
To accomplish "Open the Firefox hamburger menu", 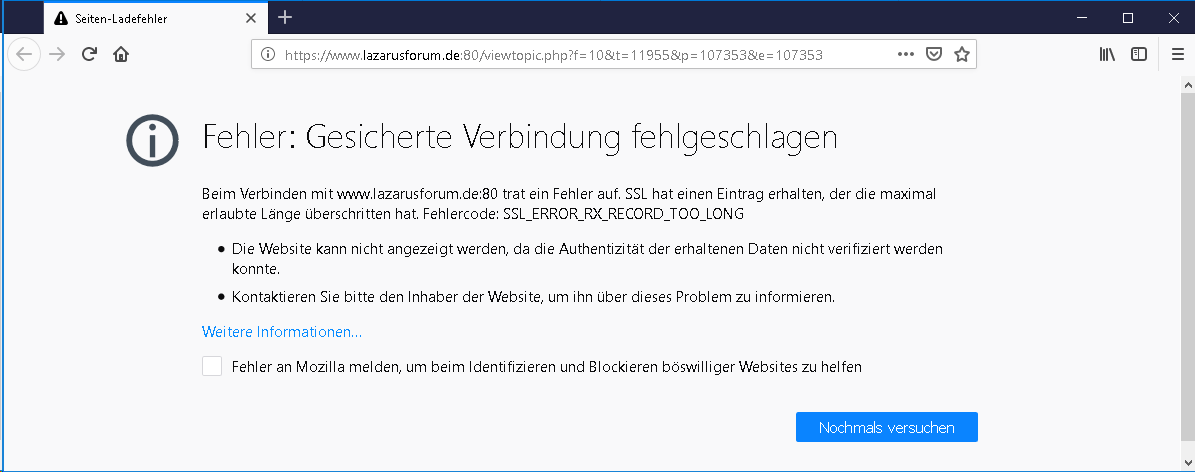I will [1177, 55].
